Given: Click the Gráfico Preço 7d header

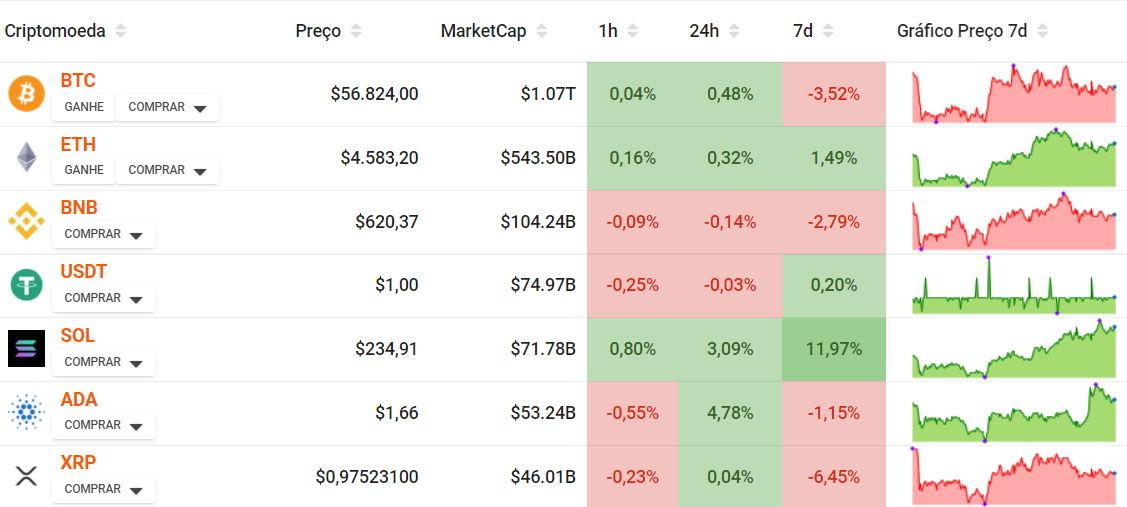Looking at the screenshot, I should [x=962, y=31].
